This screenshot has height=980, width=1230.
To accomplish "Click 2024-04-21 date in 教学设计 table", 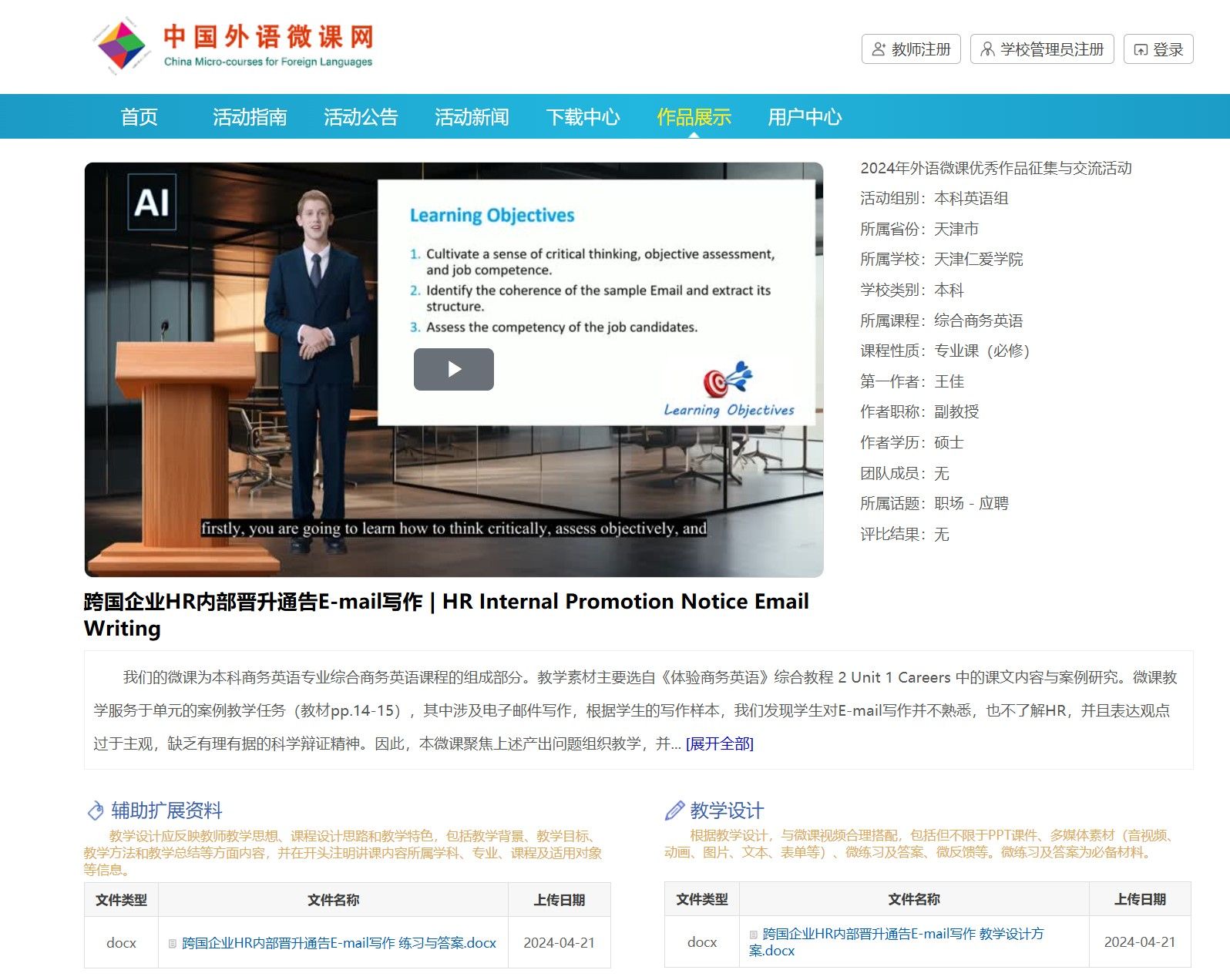I will click(x=1140, y=942).
